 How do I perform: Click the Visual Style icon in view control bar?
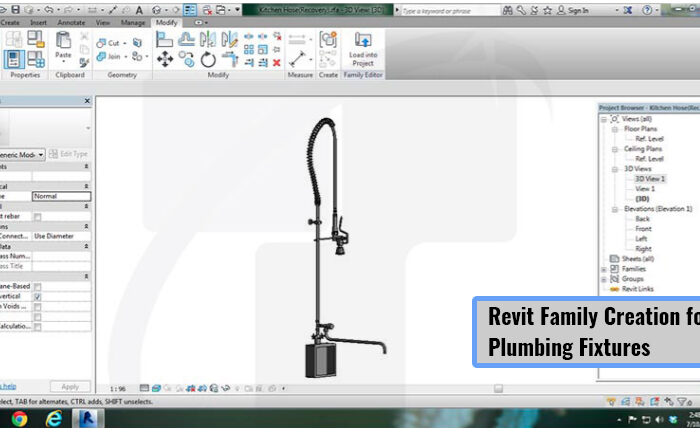click(156, 388)
